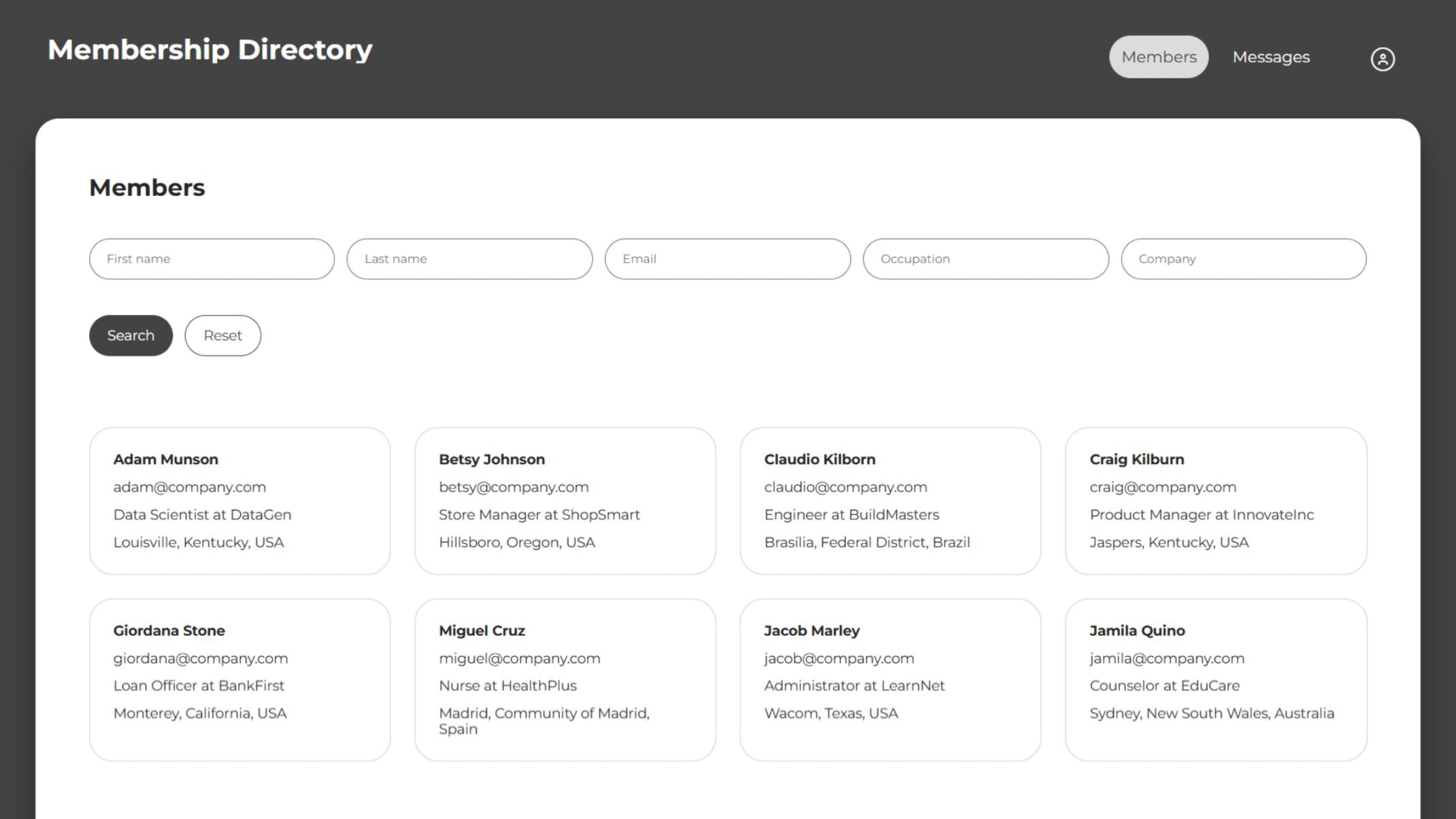Open Craig Kilburn's member card

click(x=1215, y=501)
